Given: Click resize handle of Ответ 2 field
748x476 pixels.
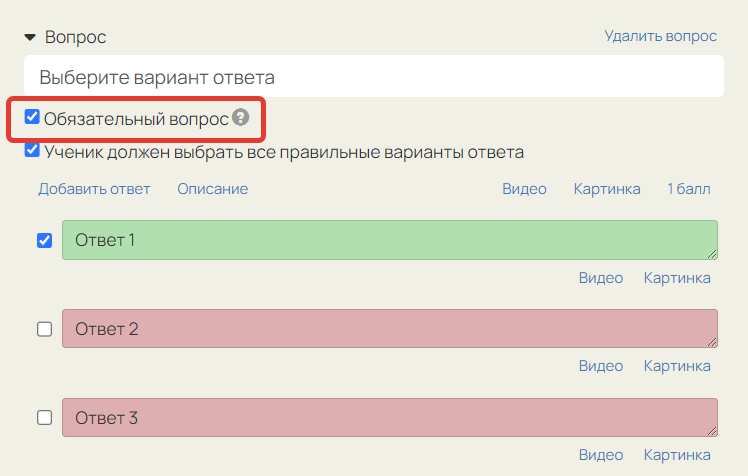Looking at the screenshot, I should [x=712, y=342].
